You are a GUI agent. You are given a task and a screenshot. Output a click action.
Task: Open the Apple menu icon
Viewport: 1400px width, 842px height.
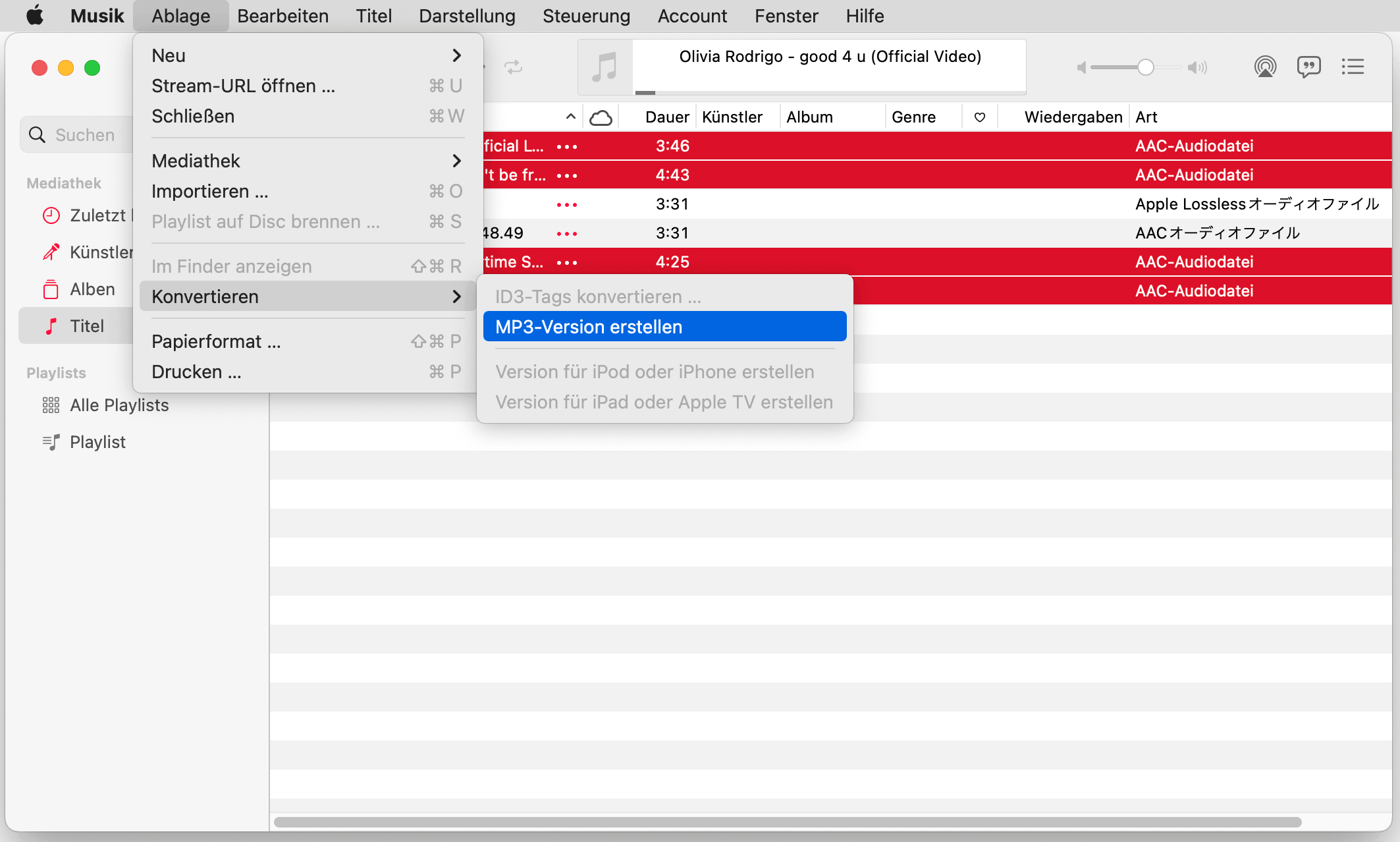35,15
